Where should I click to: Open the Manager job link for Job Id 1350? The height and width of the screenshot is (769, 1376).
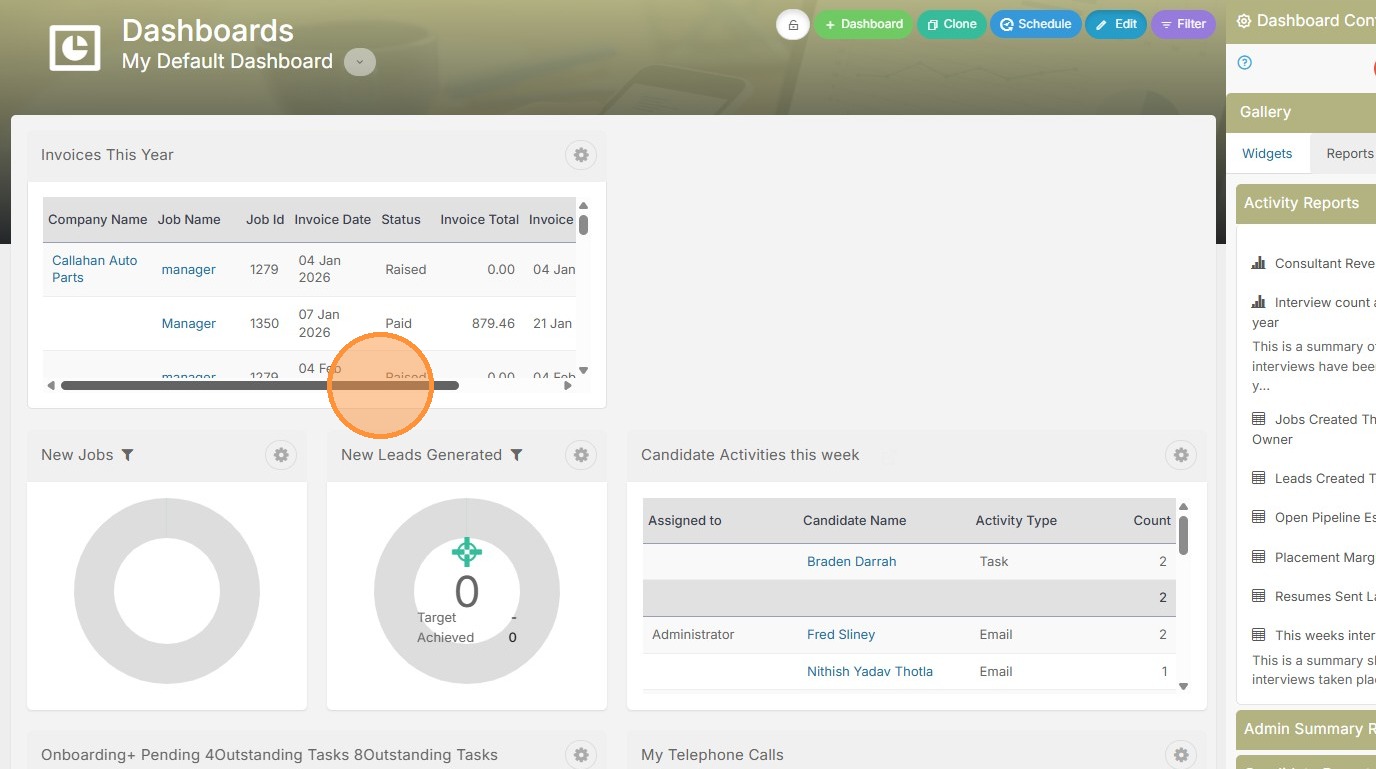[189, 324]
